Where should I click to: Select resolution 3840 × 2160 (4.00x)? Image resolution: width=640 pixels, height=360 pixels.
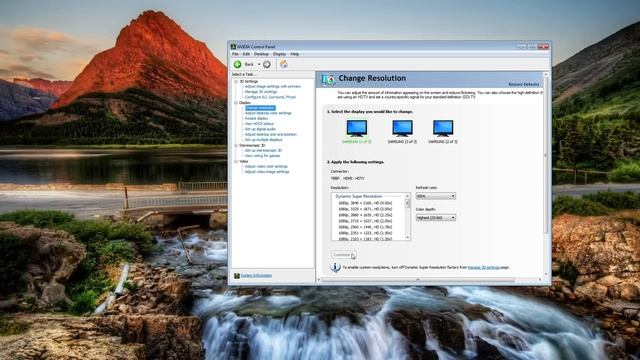point(365,203)
